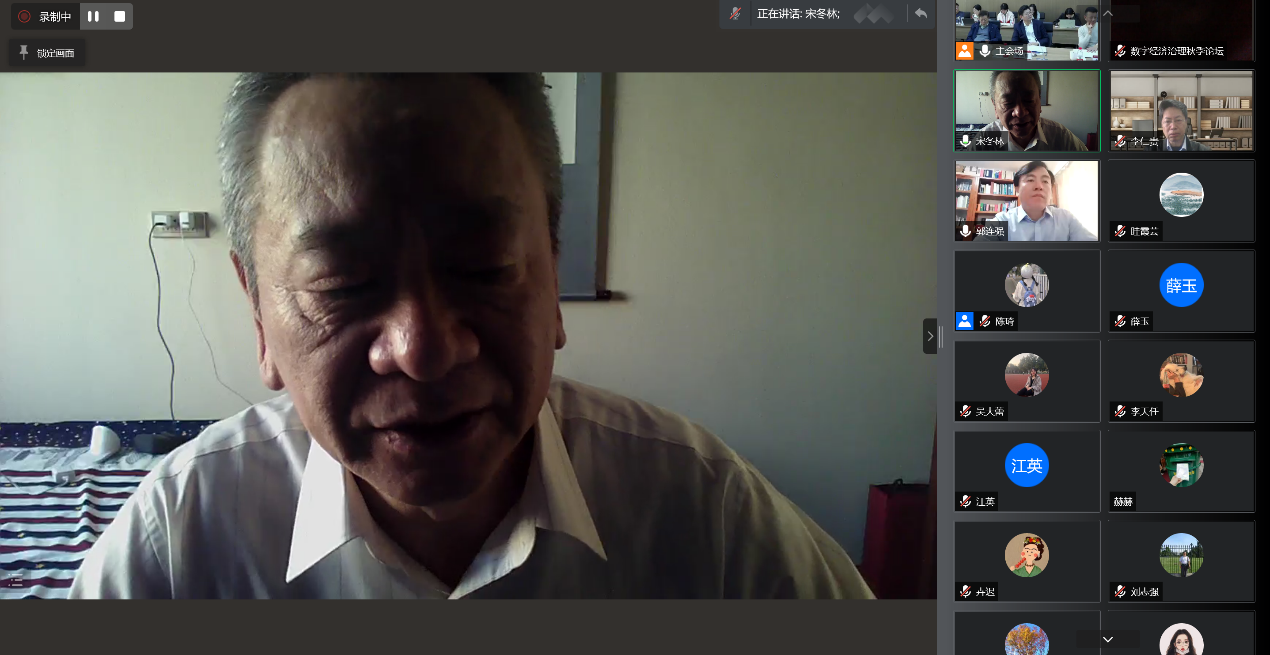
Task: Click the 赫赫 name label
Action: [1123, 502]
